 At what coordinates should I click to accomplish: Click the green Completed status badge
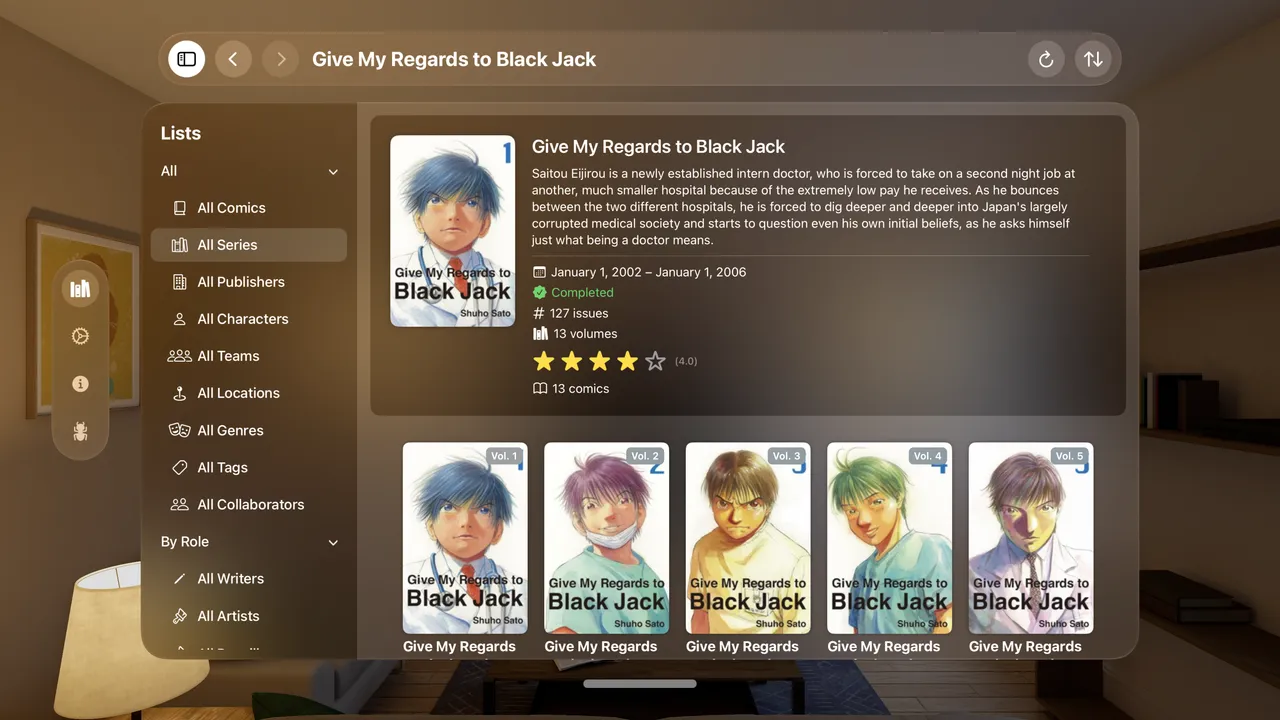click(x=573, y=293)
